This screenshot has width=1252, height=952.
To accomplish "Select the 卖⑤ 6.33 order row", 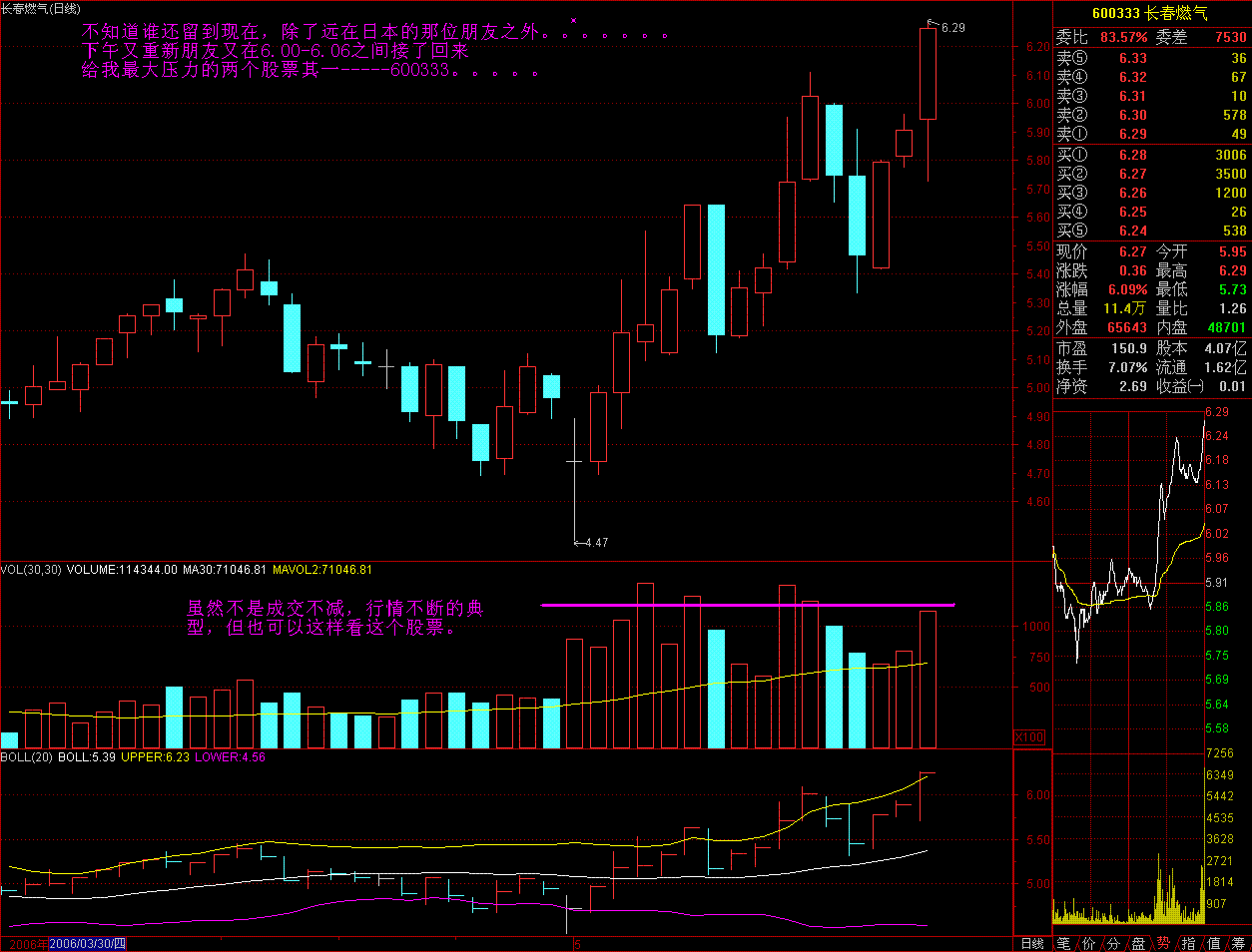I will point(1152,58).
